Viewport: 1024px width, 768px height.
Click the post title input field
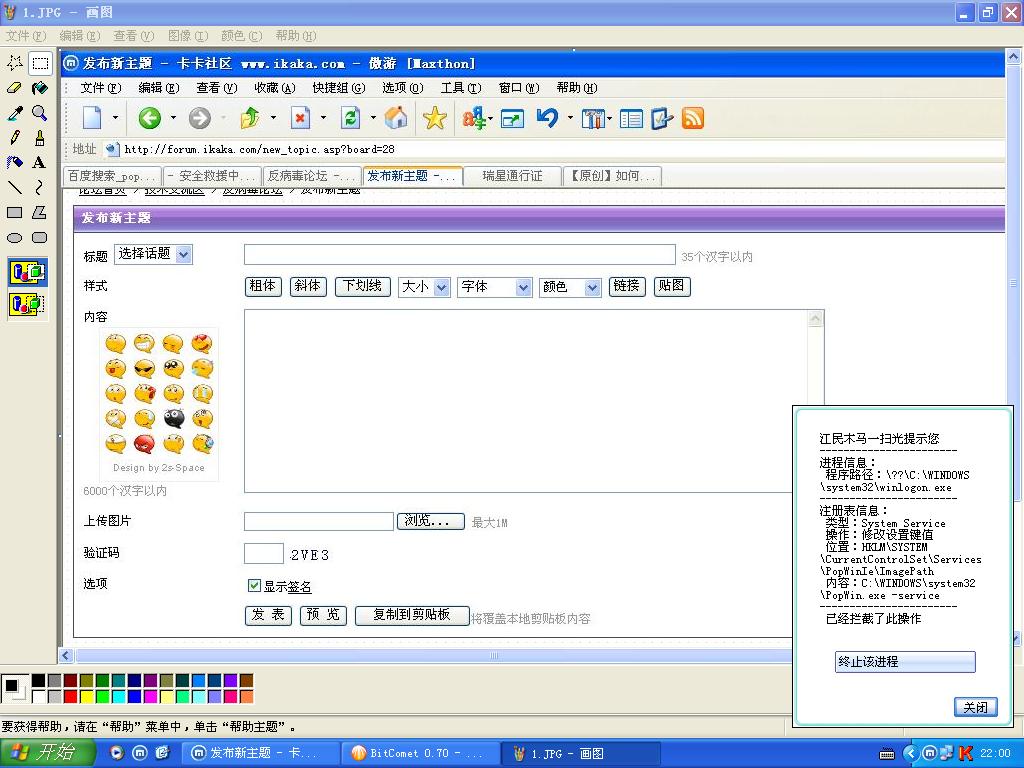pos(460,255)
